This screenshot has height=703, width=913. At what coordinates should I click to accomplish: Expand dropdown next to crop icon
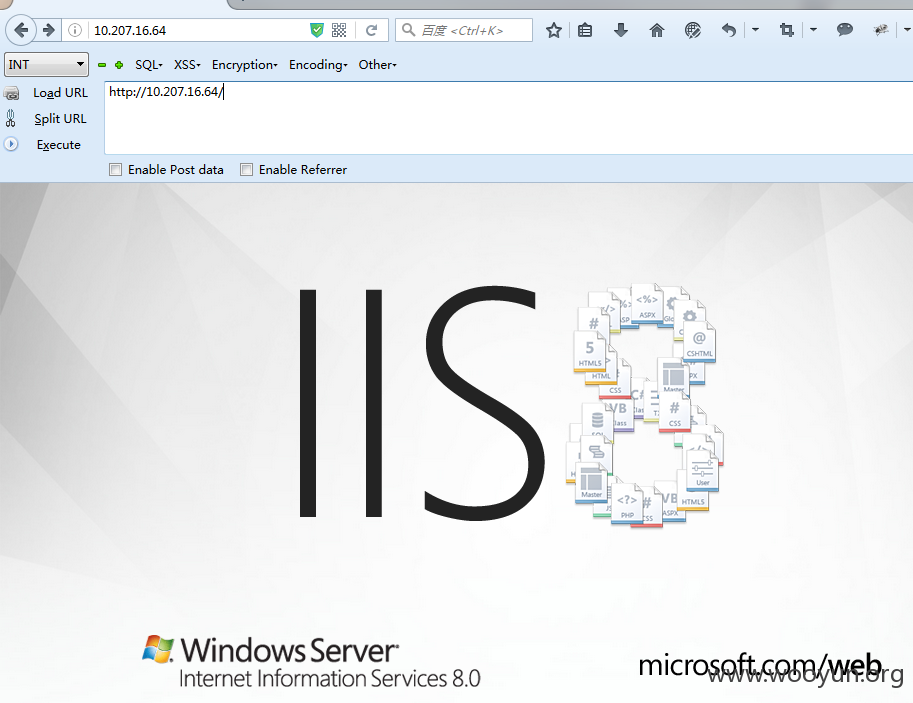click(x=813, y=30)
